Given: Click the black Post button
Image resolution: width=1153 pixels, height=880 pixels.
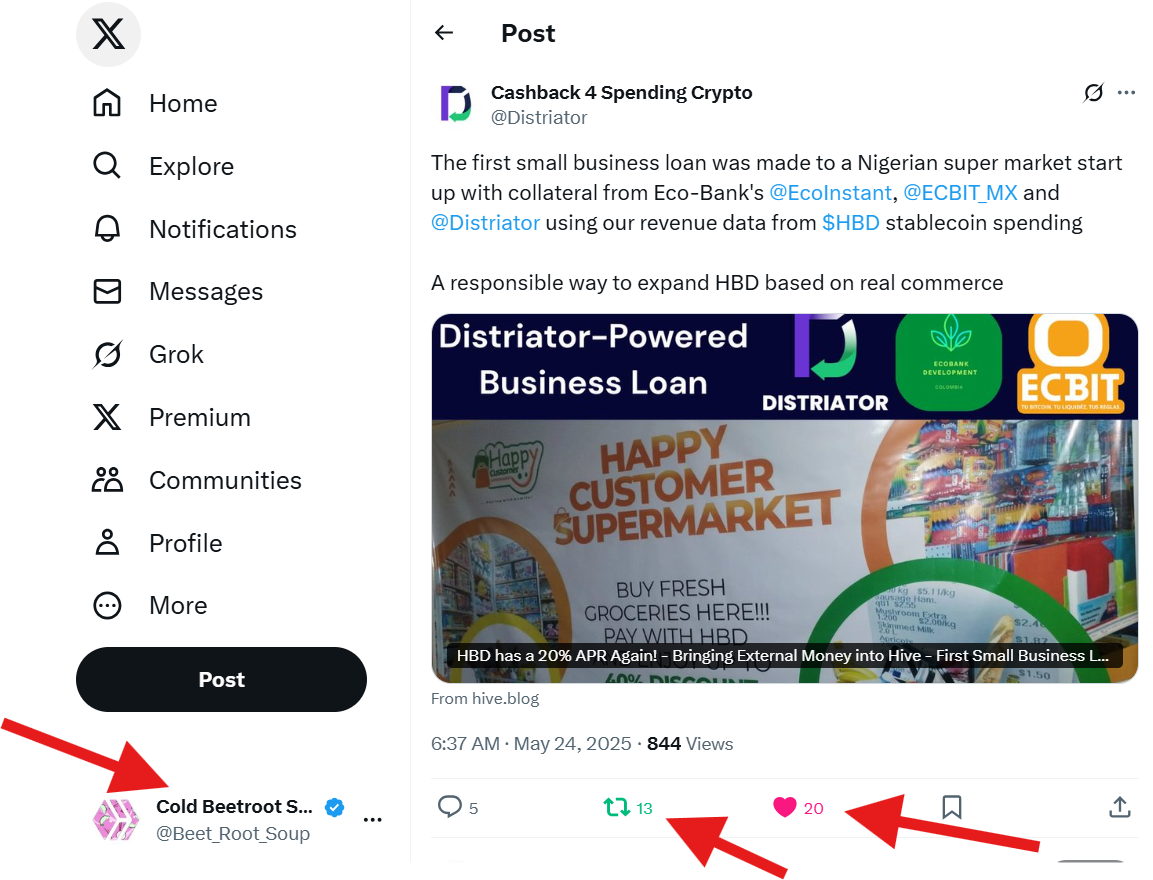Looking at the screenshot, I should [221, 679].
